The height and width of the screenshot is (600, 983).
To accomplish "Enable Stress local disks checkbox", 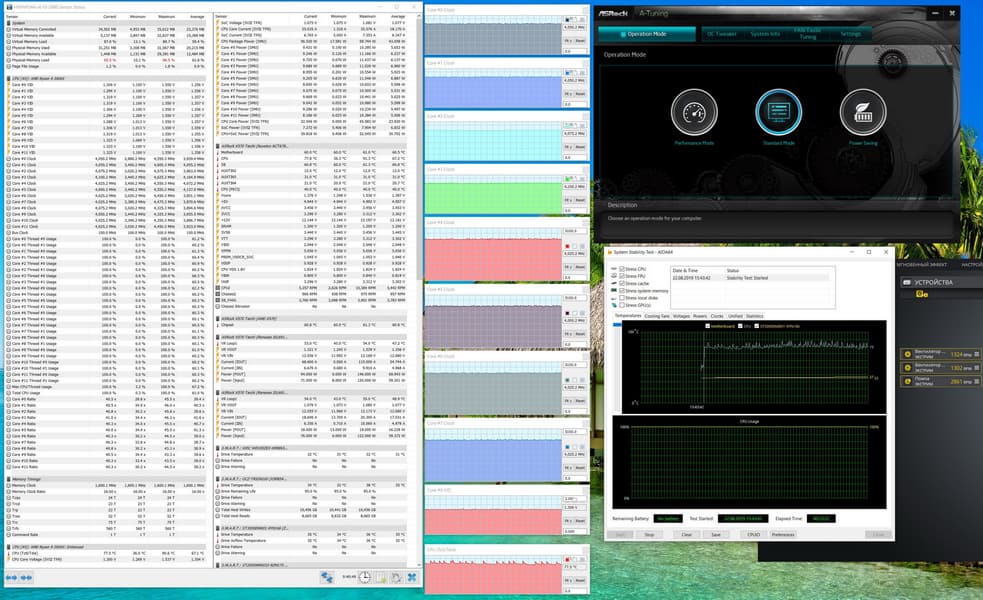I will tap(623, 298).
